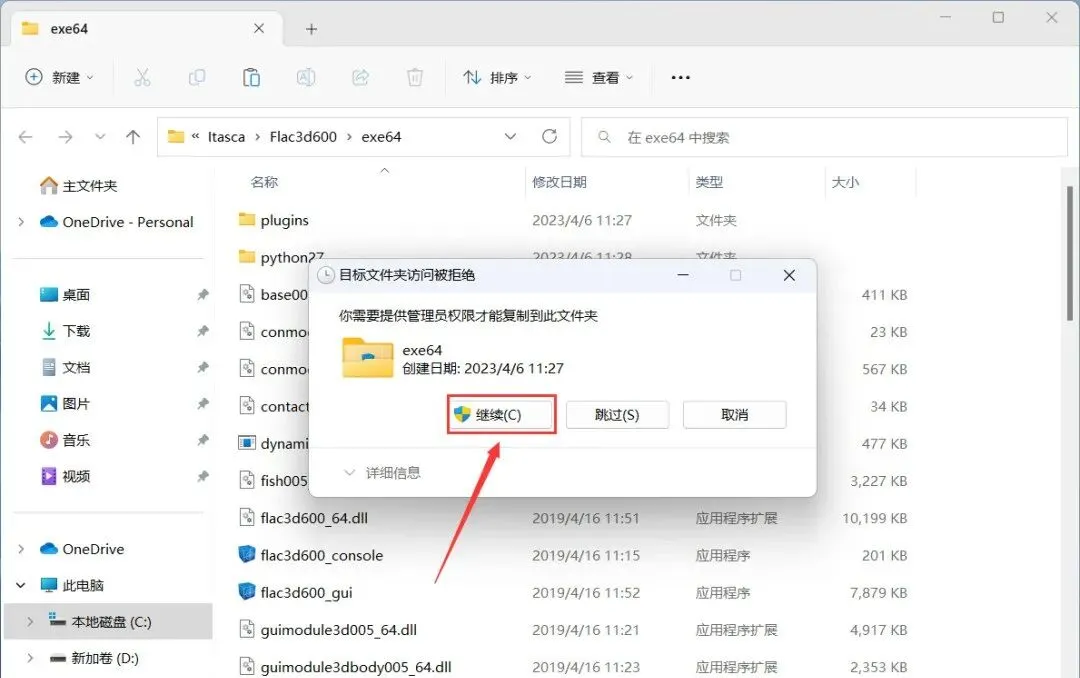
Task: Click the Delete trash can icon
Action: tap(415, 77)
